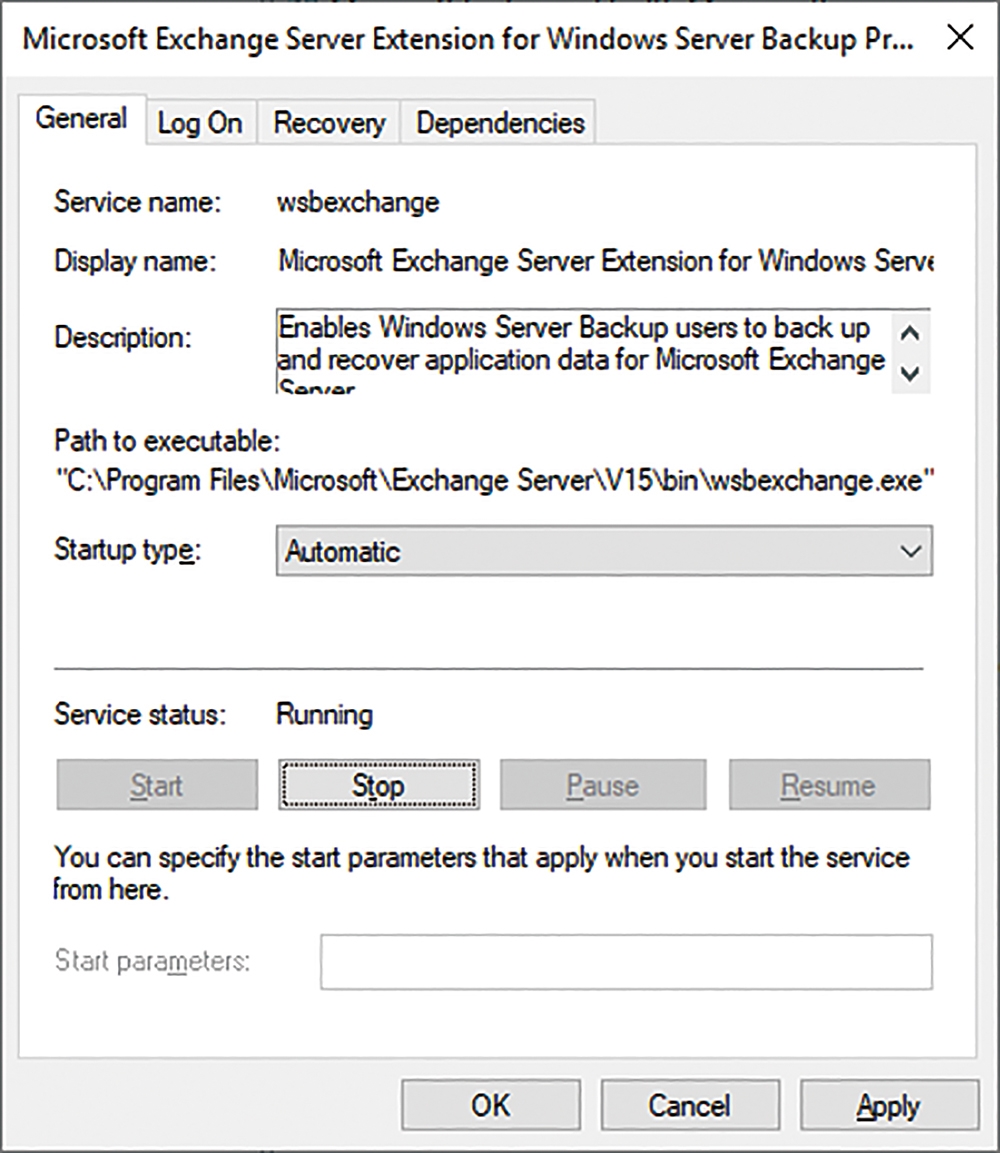Image resolution: width=1000 pixels, height=1153 pixels.
Task: Switch to the General tab
Action: 82,119
